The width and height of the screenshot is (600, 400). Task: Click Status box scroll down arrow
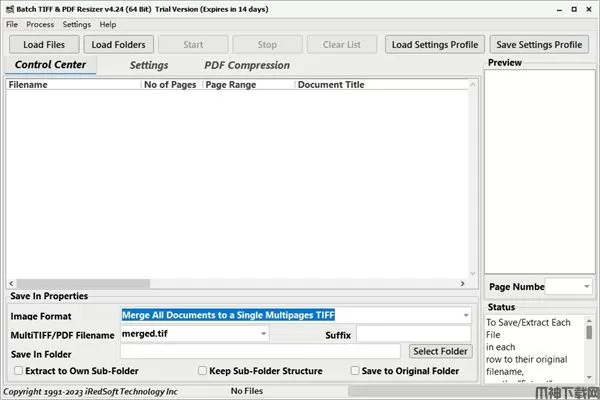(x=589, y=378)
